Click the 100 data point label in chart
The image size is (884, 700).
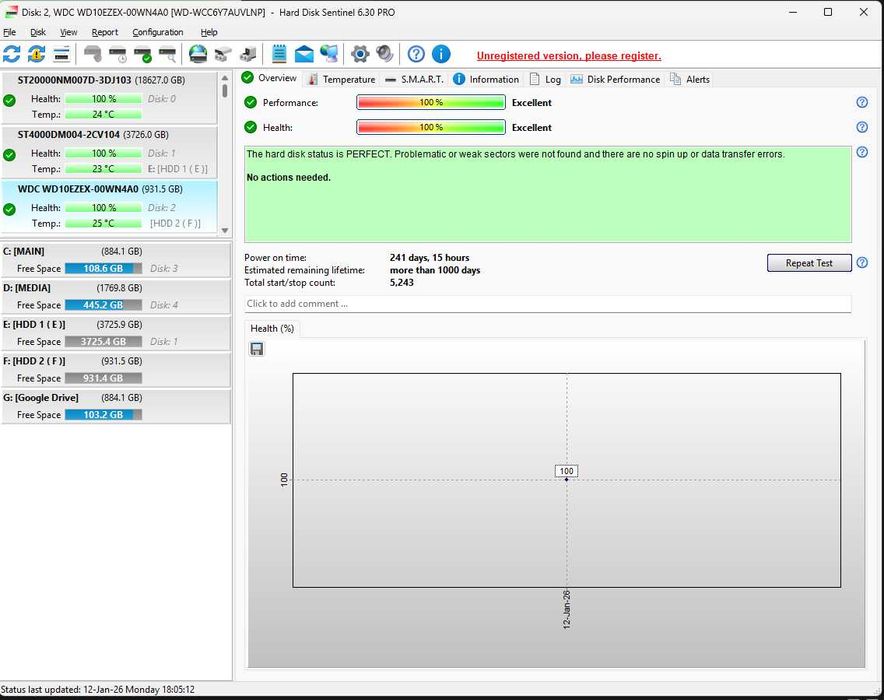point(566,471)
